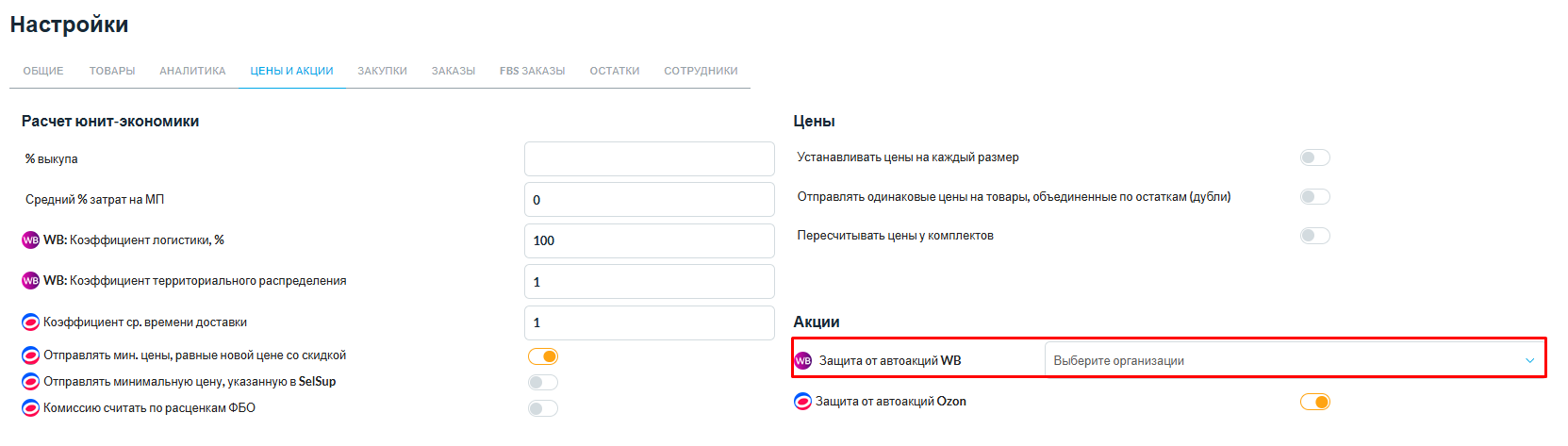Disable Отправлять мин. цены со скидкой toggle
This screenshot has height=446, width=1568.
click(543, 356)
